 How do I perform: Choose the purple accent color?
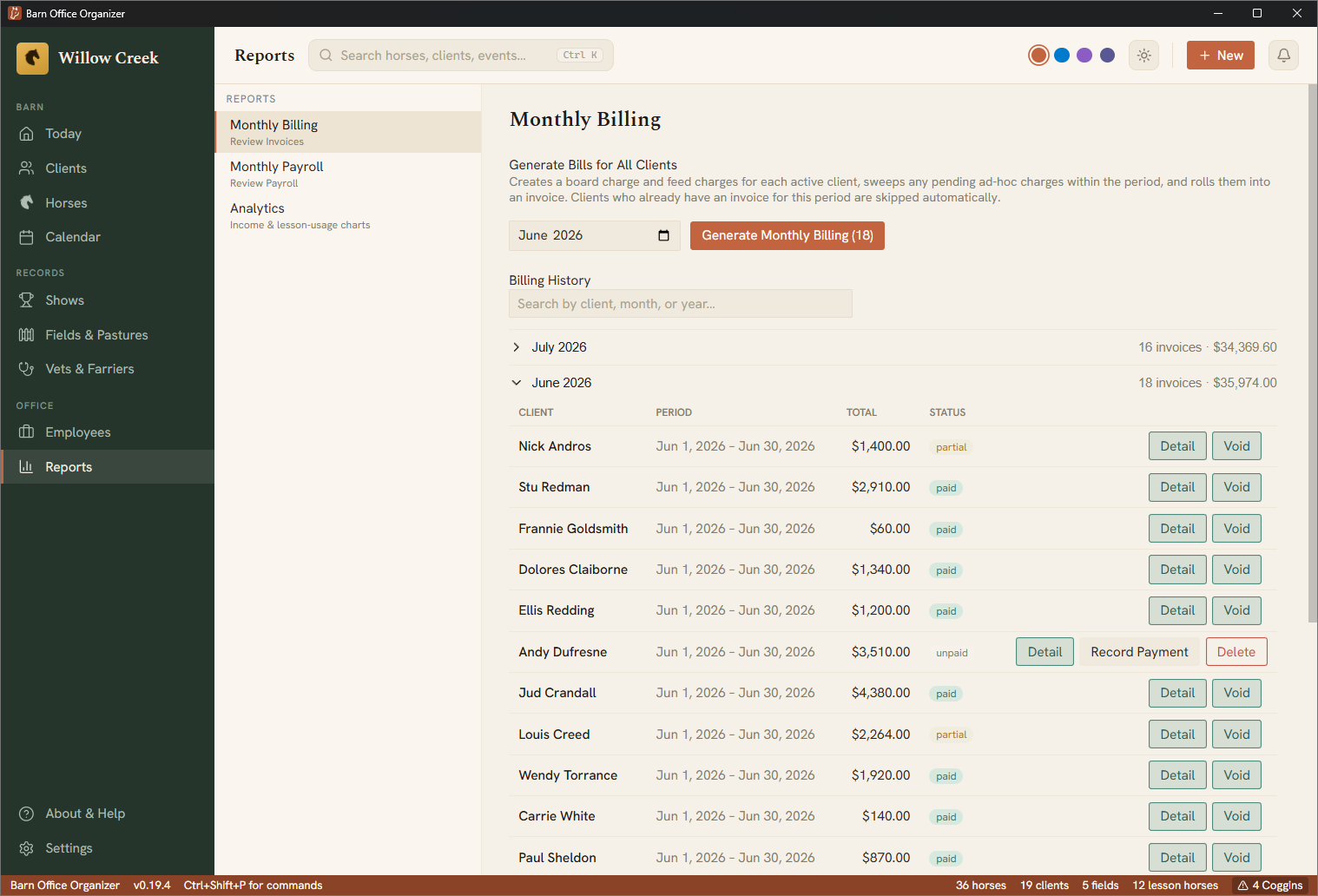[x=1084, y=56]
